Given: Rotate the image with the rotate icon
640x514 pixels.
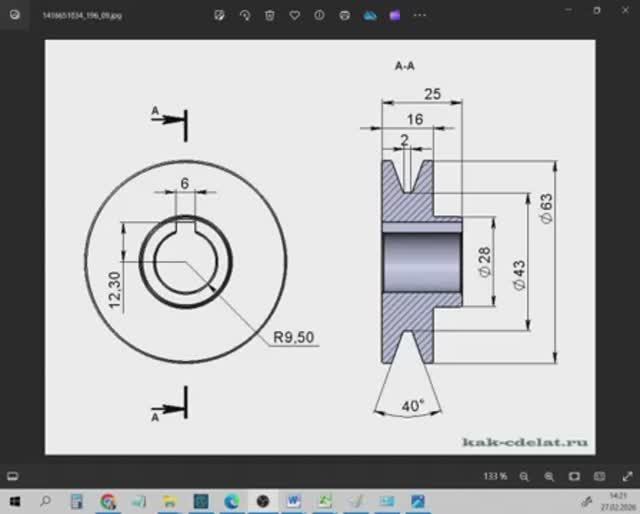Looking at the screenshot, I should click(x=245, y=16).
